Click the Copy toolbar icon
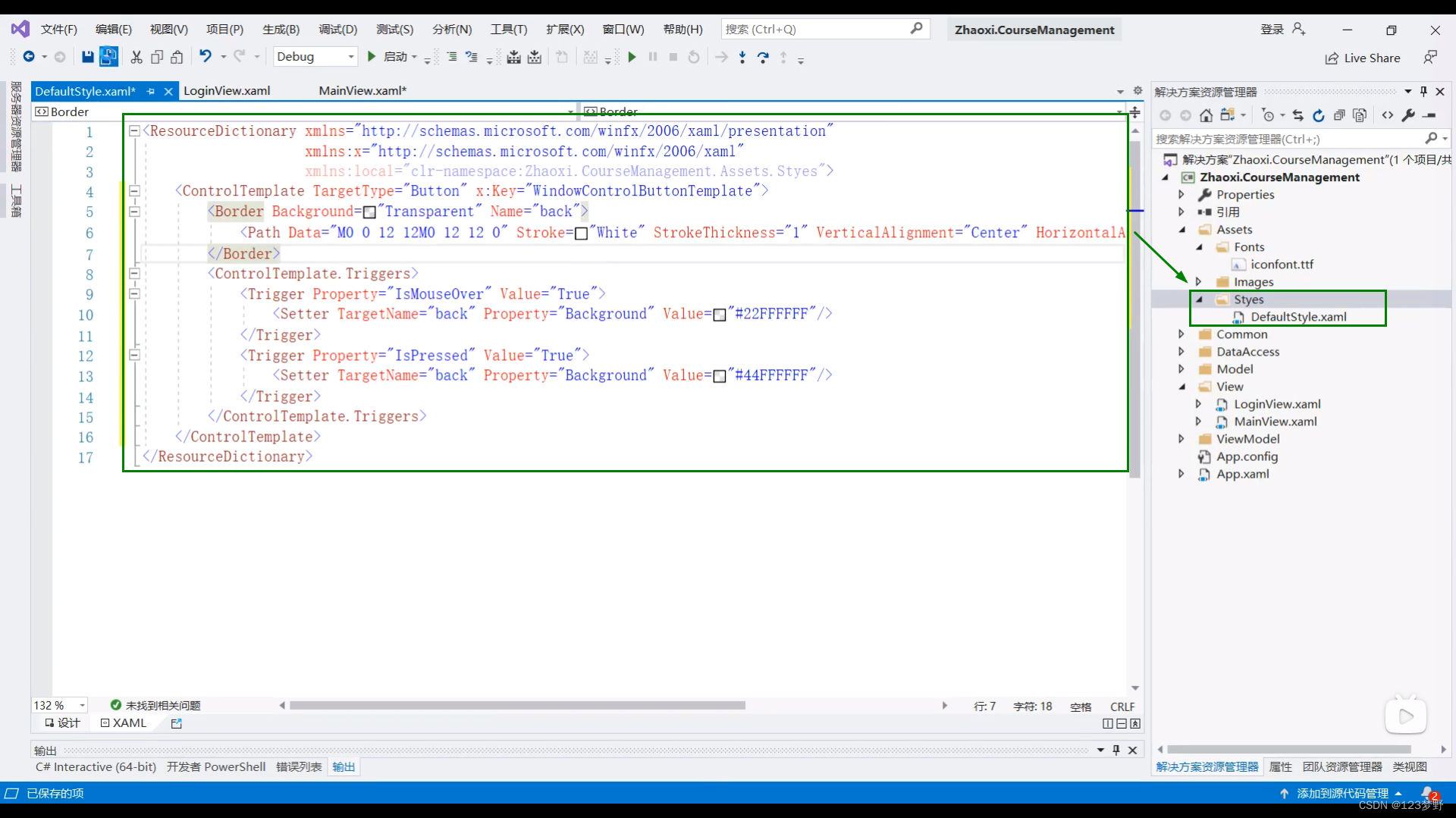This screenshot has height=818, width=1456. point(157,57)
